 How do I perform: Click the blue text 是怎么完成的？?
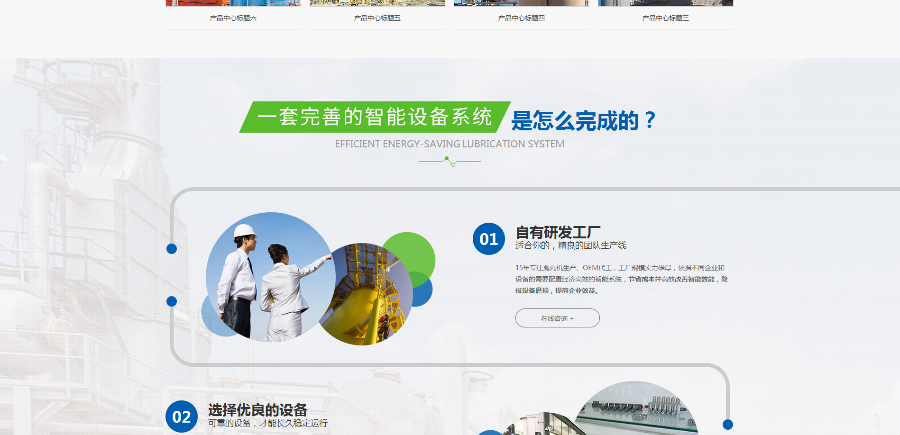point(583,121)
